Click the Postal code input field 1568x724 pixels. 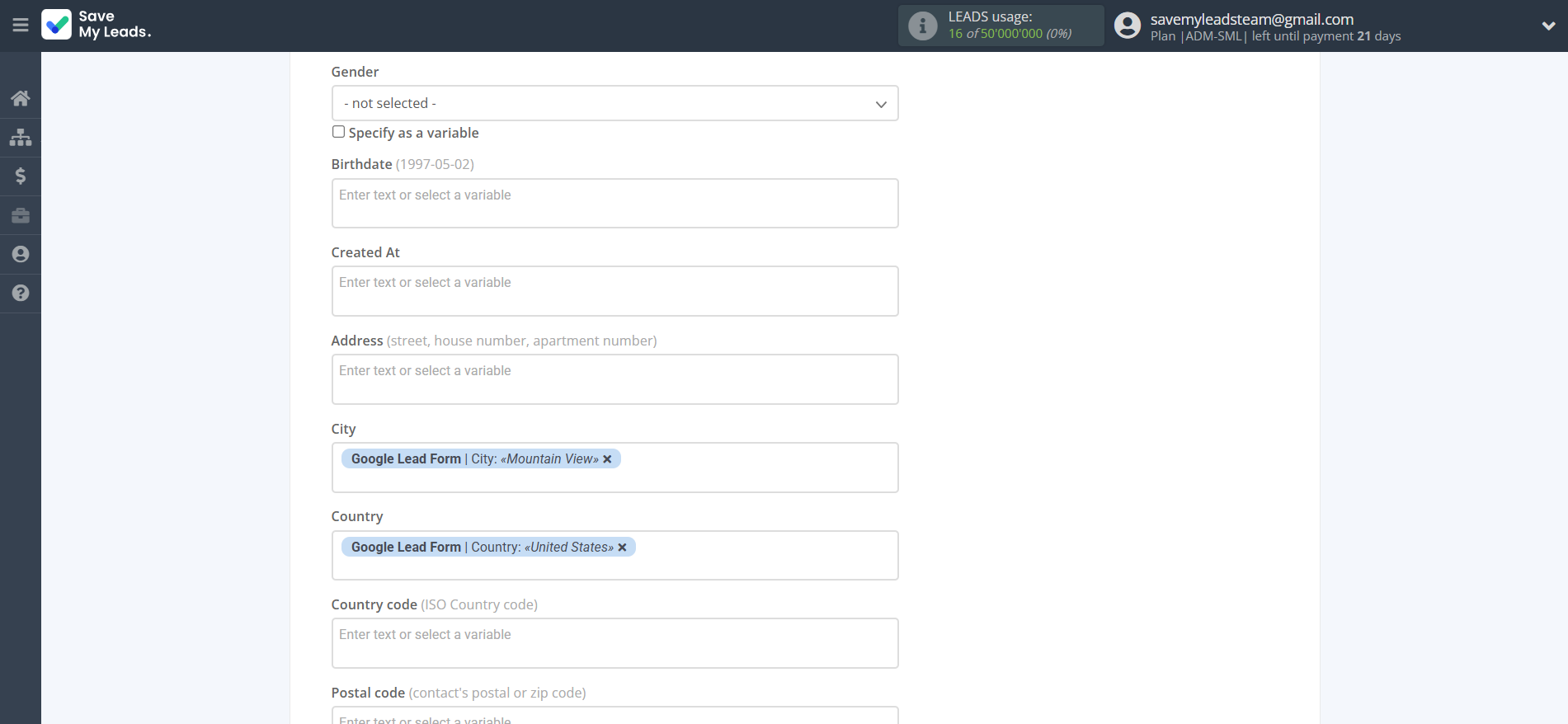[614, 715]
